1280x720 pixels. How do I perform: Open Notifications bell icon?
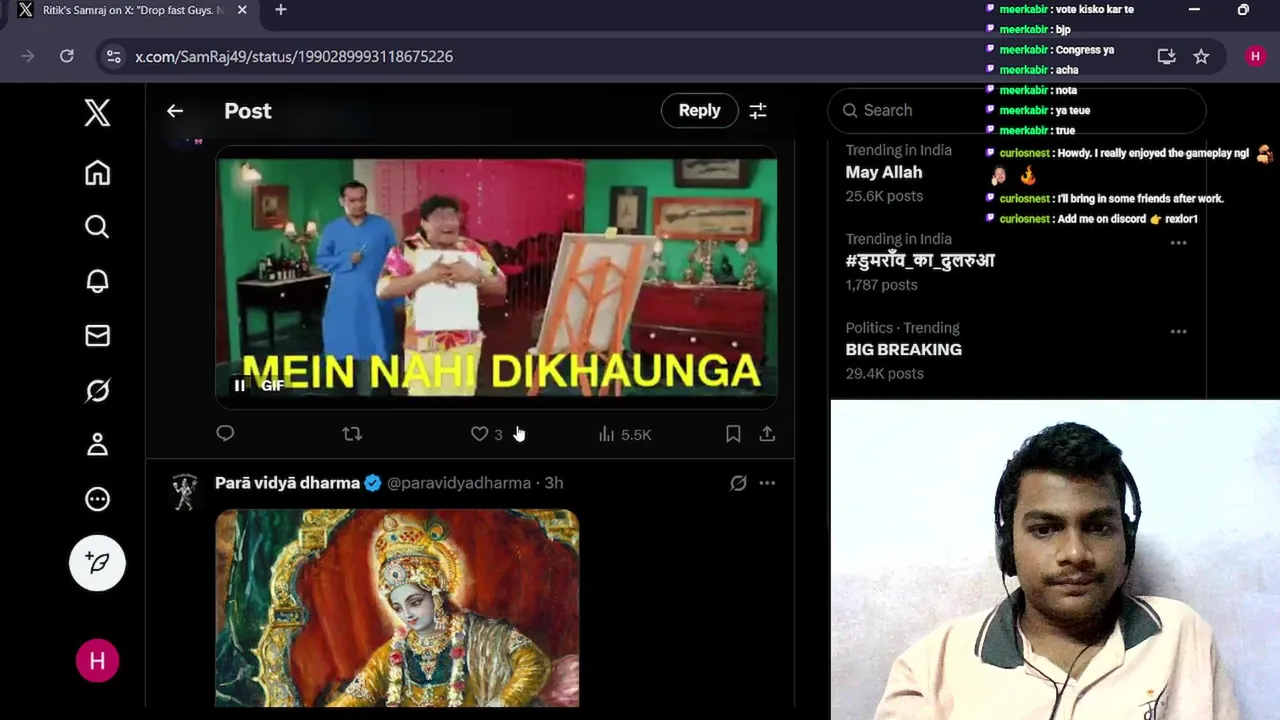[97, 281]
